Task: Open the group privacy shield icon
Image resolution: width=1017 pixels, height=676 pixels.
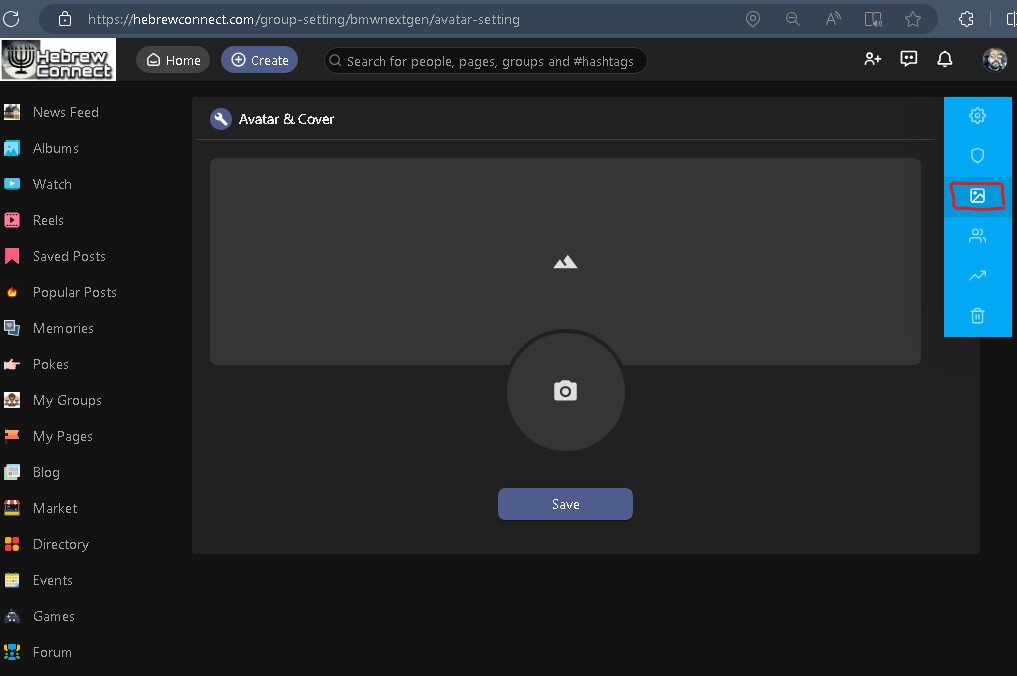Action: pyautogui.click(x=977, y=156)
